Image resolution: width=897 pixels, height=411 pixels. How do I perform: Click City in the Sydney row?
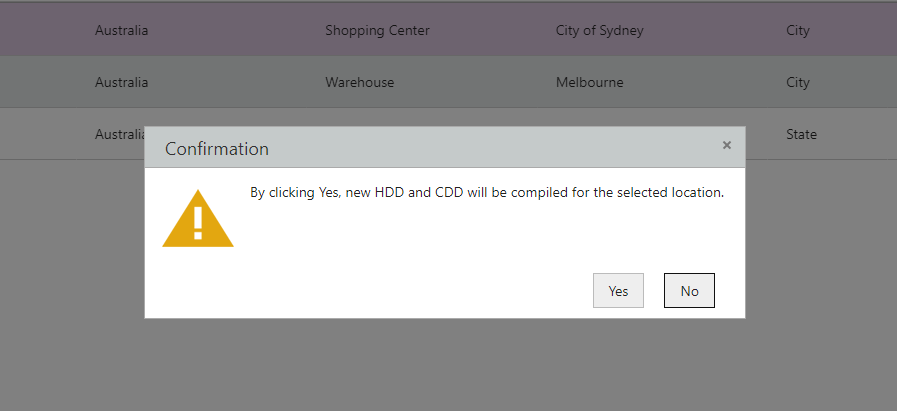(797, 30)
